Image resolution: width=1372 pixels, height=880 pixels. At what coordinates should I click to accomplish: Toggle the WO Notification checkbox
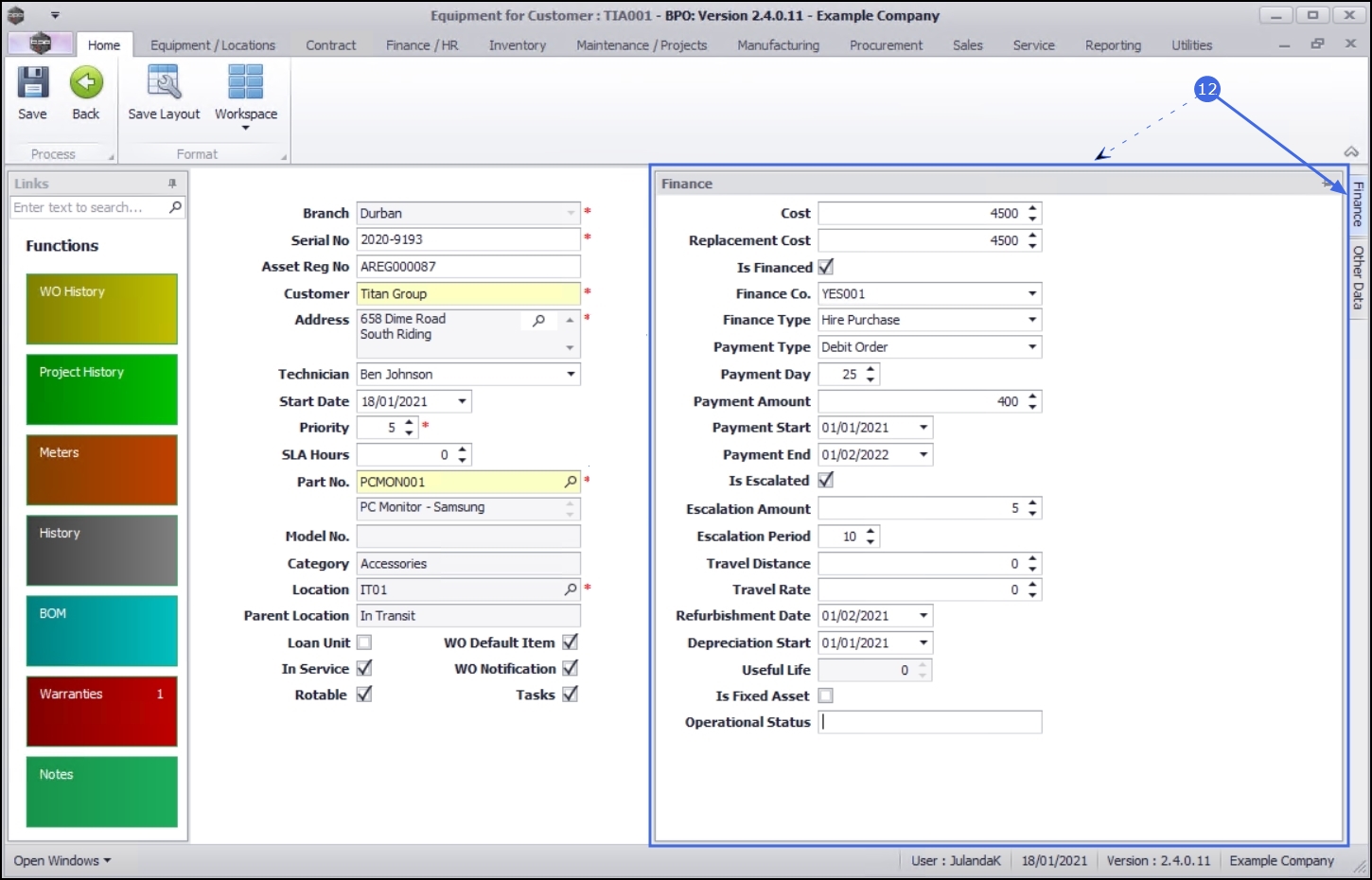(571, 668)
